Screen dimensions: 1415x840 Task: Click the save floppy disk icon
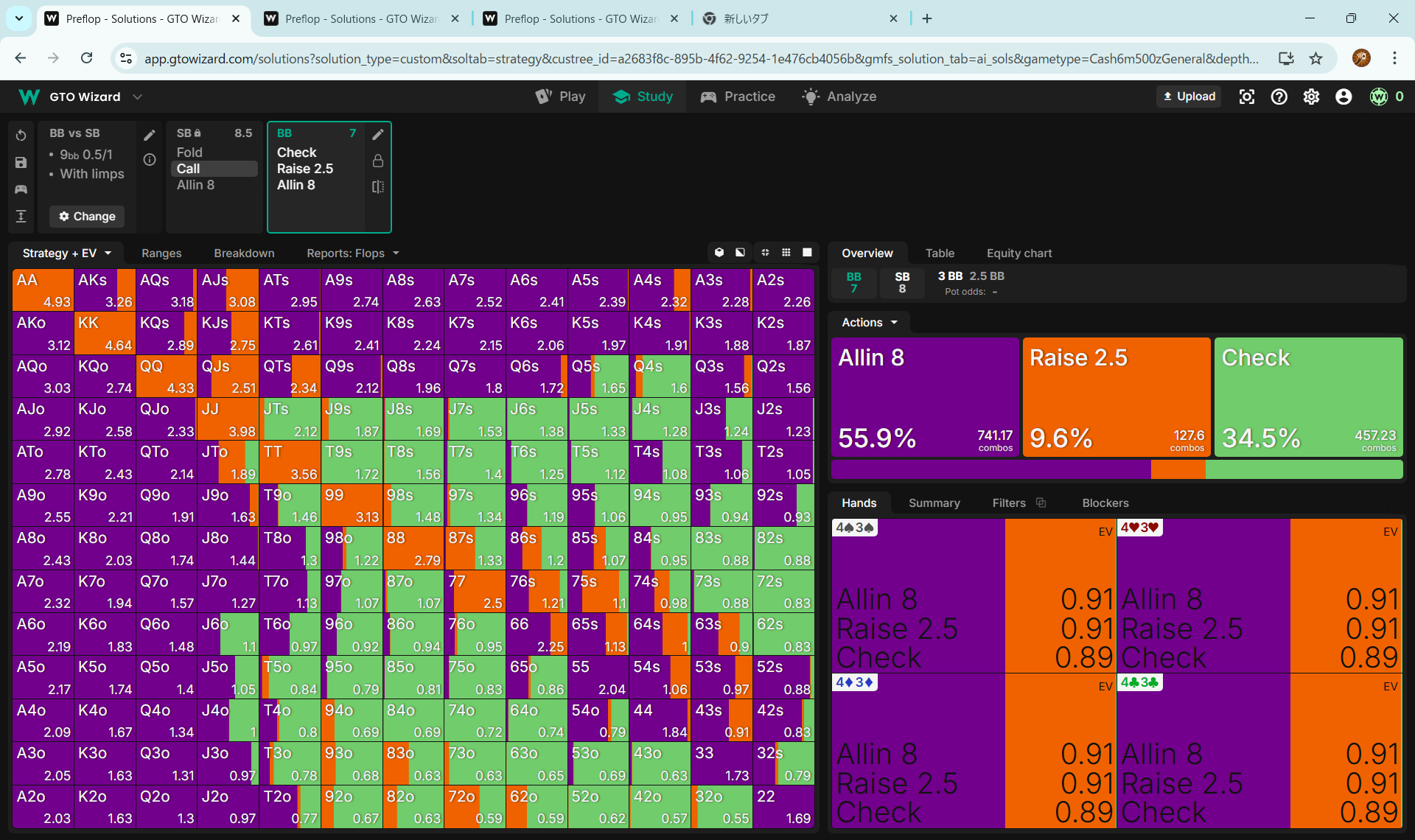(x=21, y=162)
